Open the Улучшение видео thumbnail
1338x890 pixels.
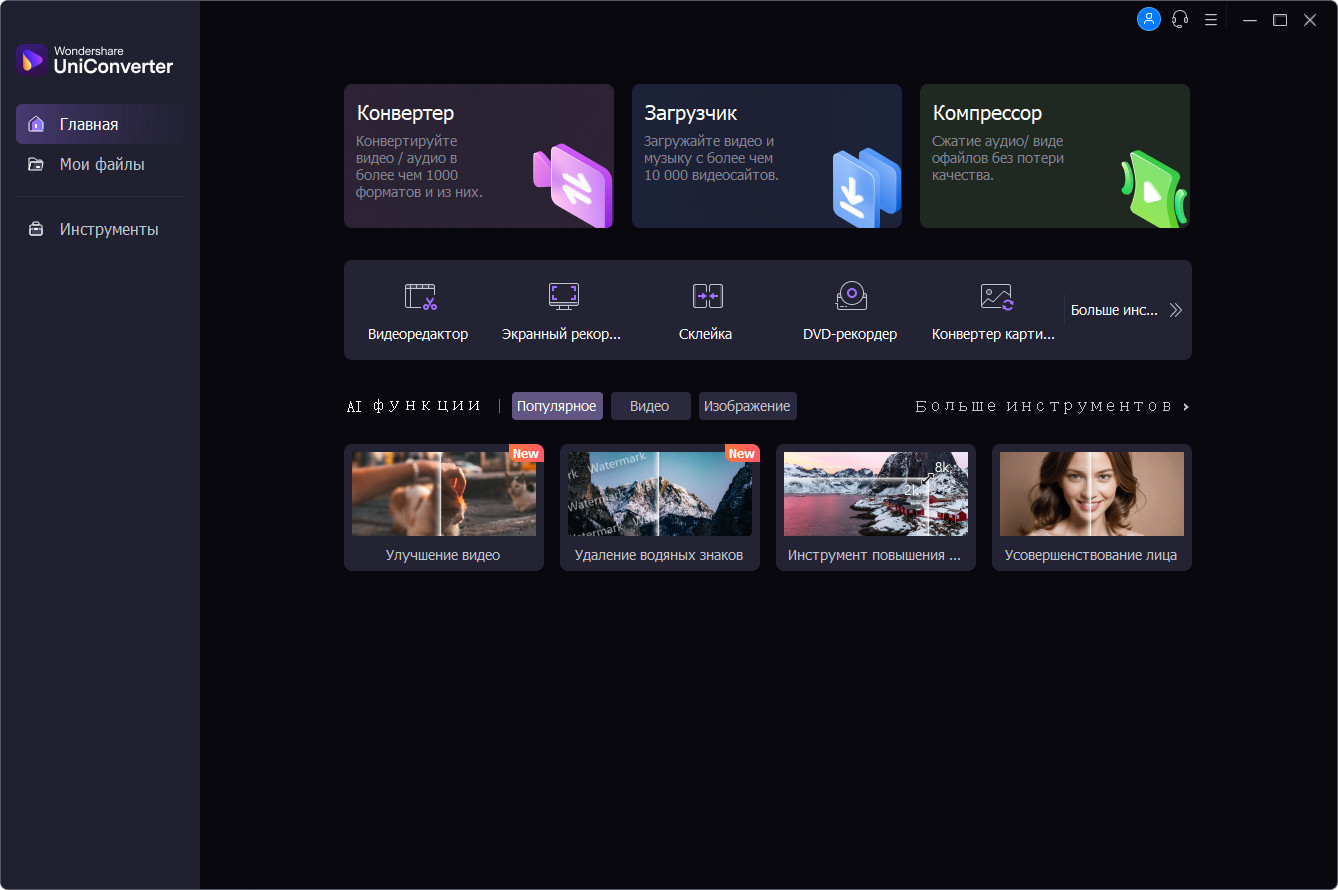tap(444, 494)
